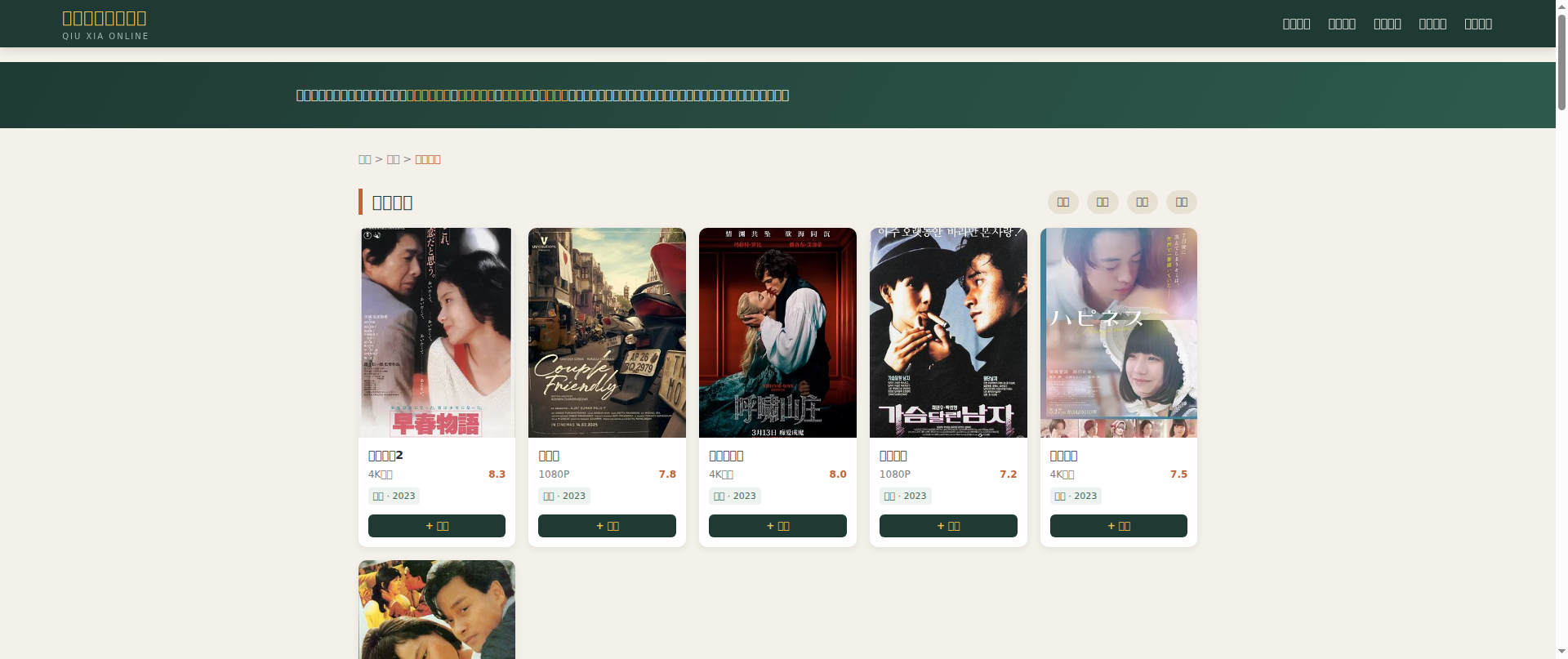Click the plus button on the card rated 7.8

pyautogui.click(x=607, y=526)
